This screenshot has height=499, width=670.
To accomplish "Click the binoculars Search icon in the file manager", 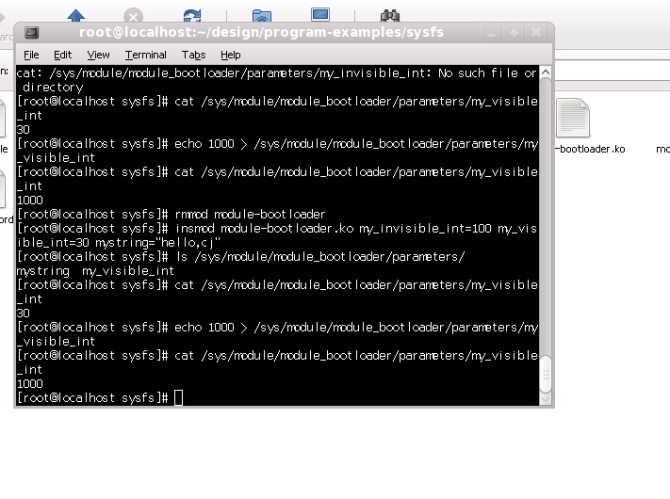I will (390, 16).
